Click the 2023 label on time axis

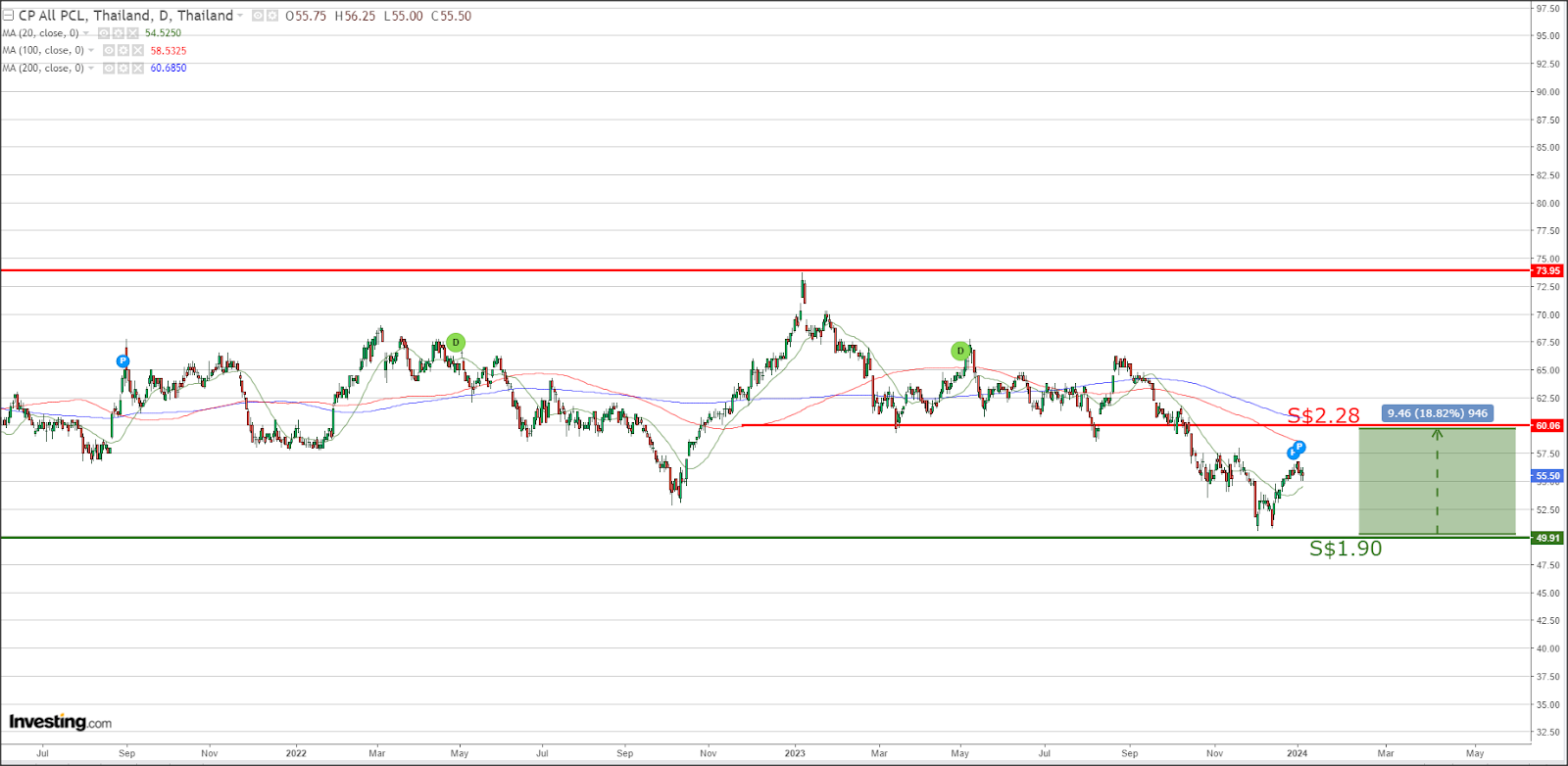click(795, 753)
